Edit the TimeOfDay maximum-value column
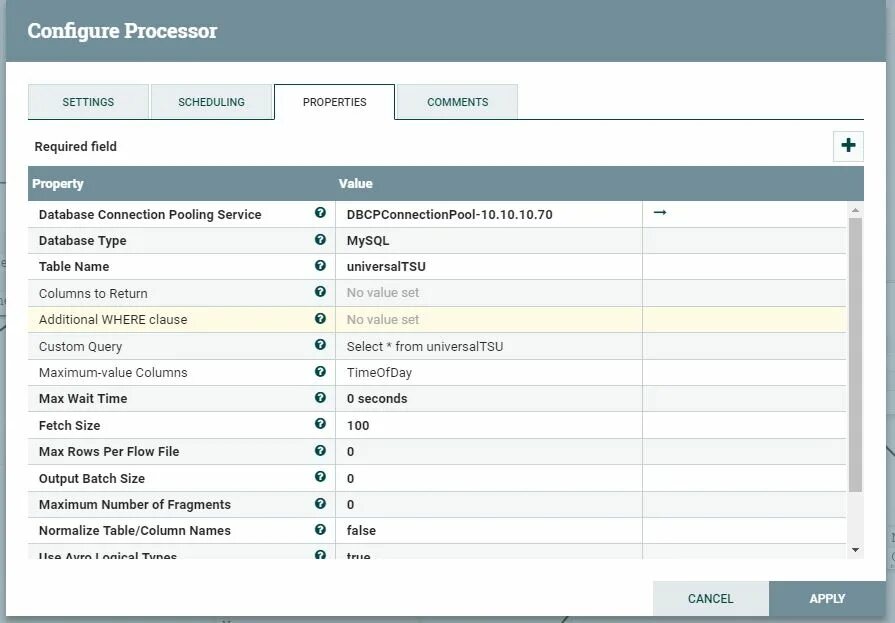Screen dimensions: 895x623 tap(489, 372)
